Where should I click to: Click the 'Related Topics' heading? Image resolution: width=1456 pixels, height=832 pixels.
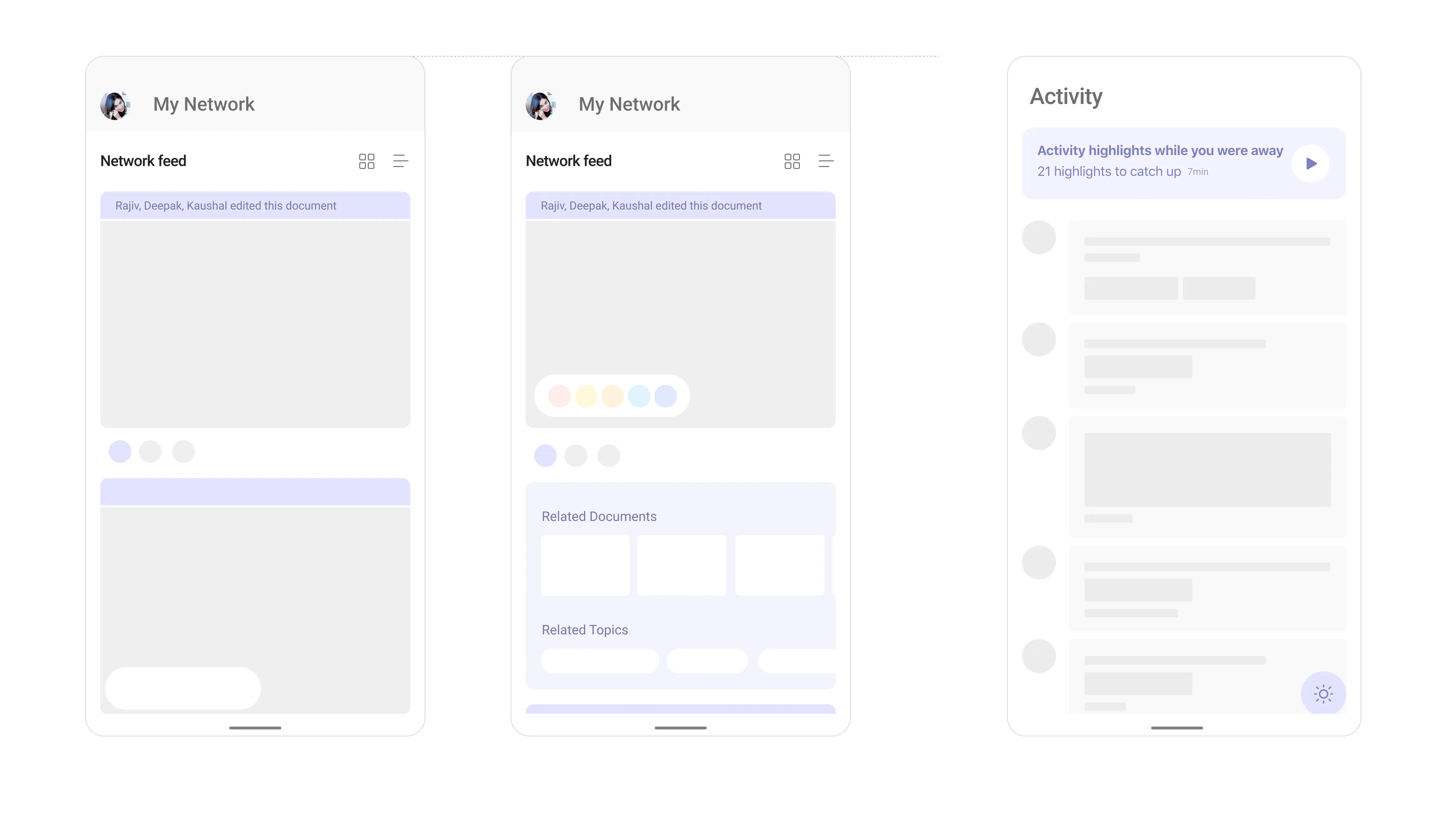point(585,630)
